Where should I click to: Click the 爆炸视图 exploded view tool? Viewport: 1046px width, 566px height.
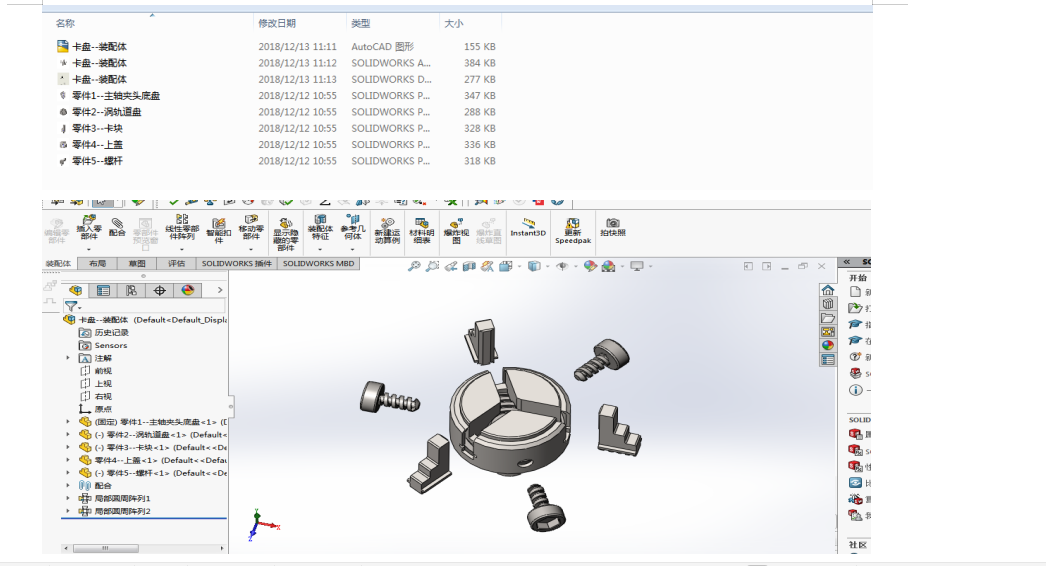click(x=456, y=231)
